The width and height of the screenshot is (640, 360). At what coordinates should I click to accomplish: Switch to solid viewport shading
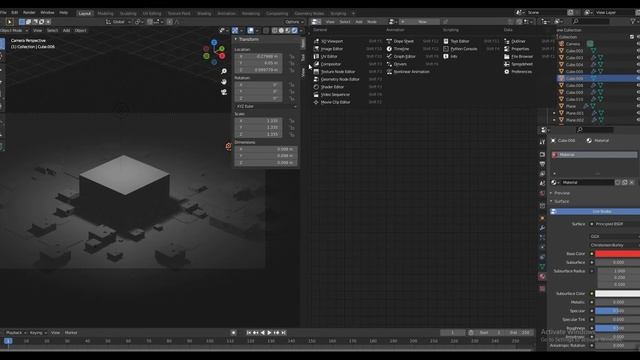click(x=281, y=31)
